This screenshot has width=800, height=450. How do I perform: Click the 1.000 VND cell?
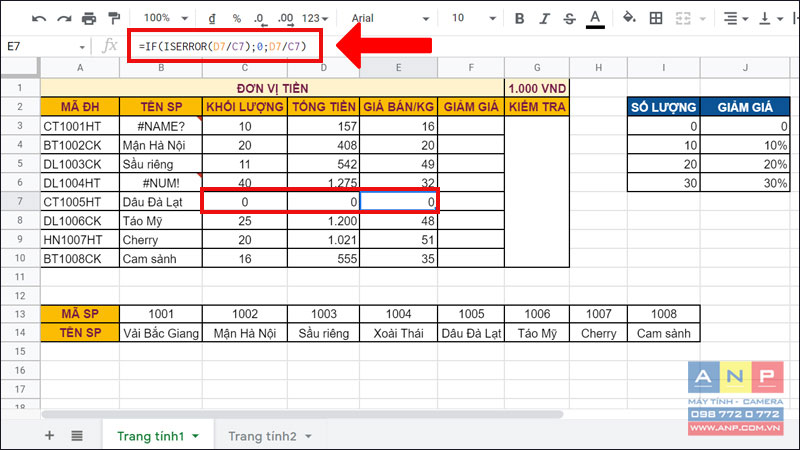(x=537, y=88)
